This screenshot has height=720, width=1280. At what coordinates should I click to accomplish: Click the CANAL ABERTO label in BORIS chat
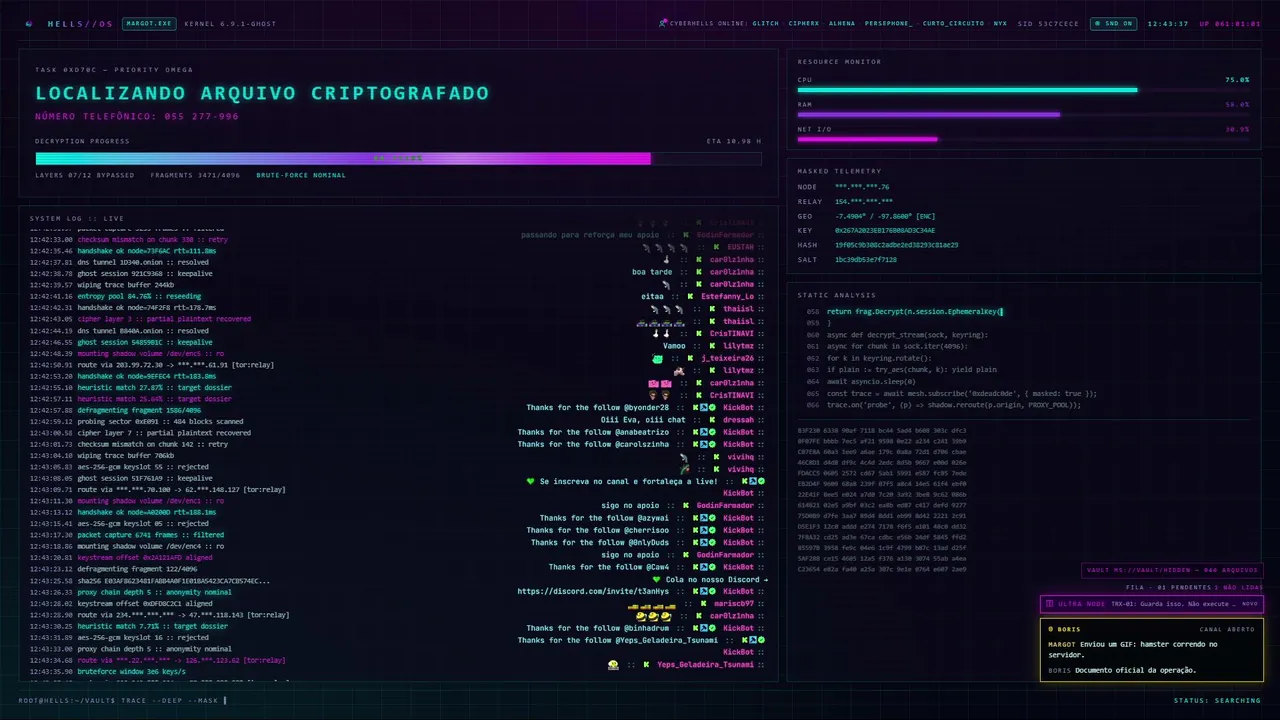pyautogui.click(x=1226, y=629)
